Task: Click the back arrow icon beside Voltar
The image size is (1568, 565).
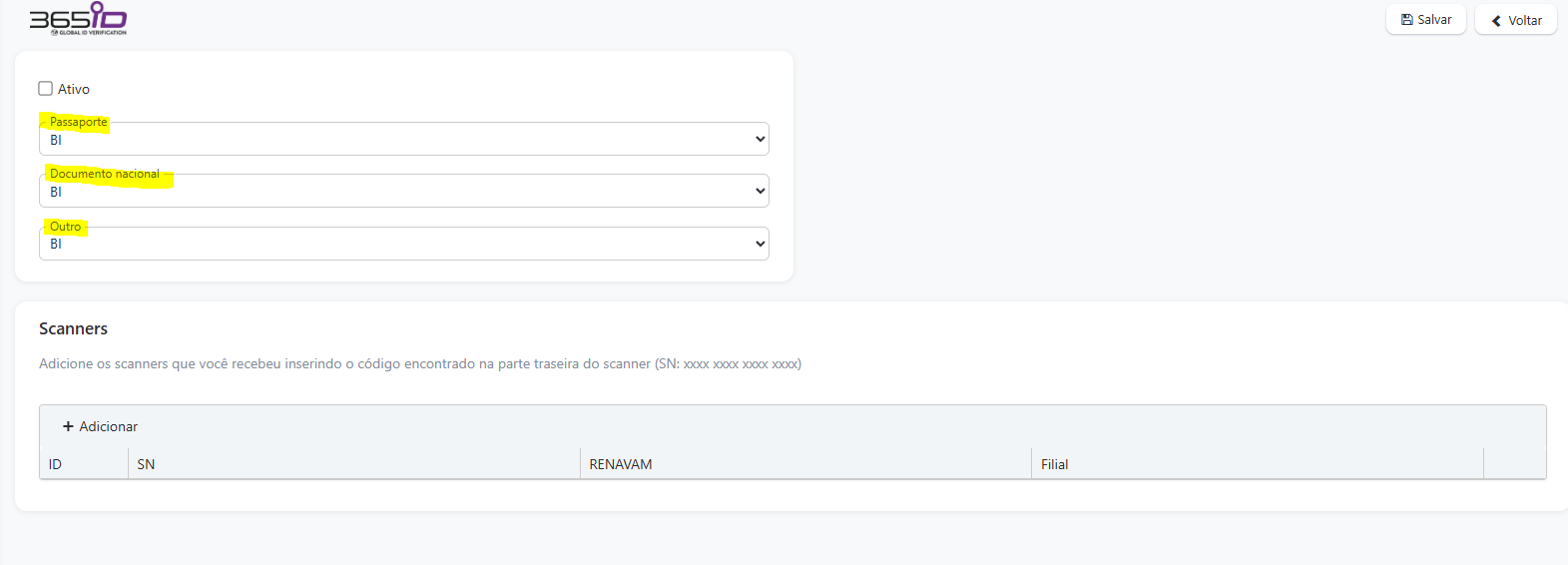Action: [x=1496, y=21]
